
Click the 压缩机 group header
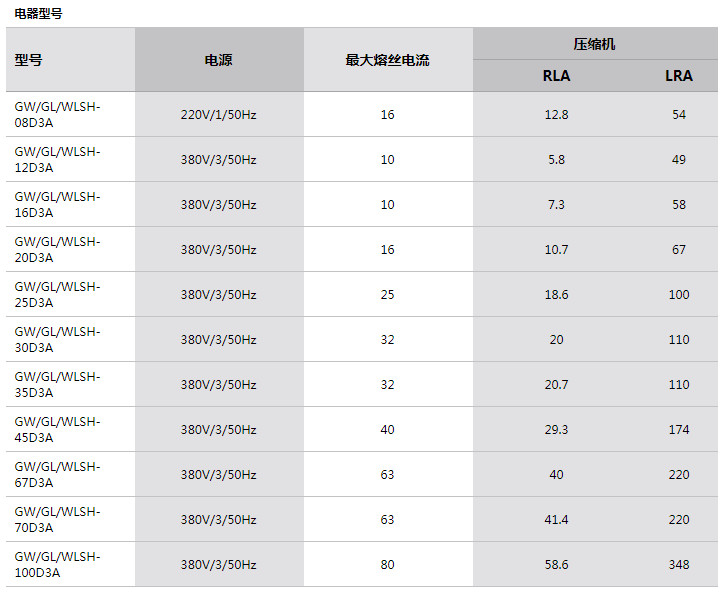tap(594, 44)
